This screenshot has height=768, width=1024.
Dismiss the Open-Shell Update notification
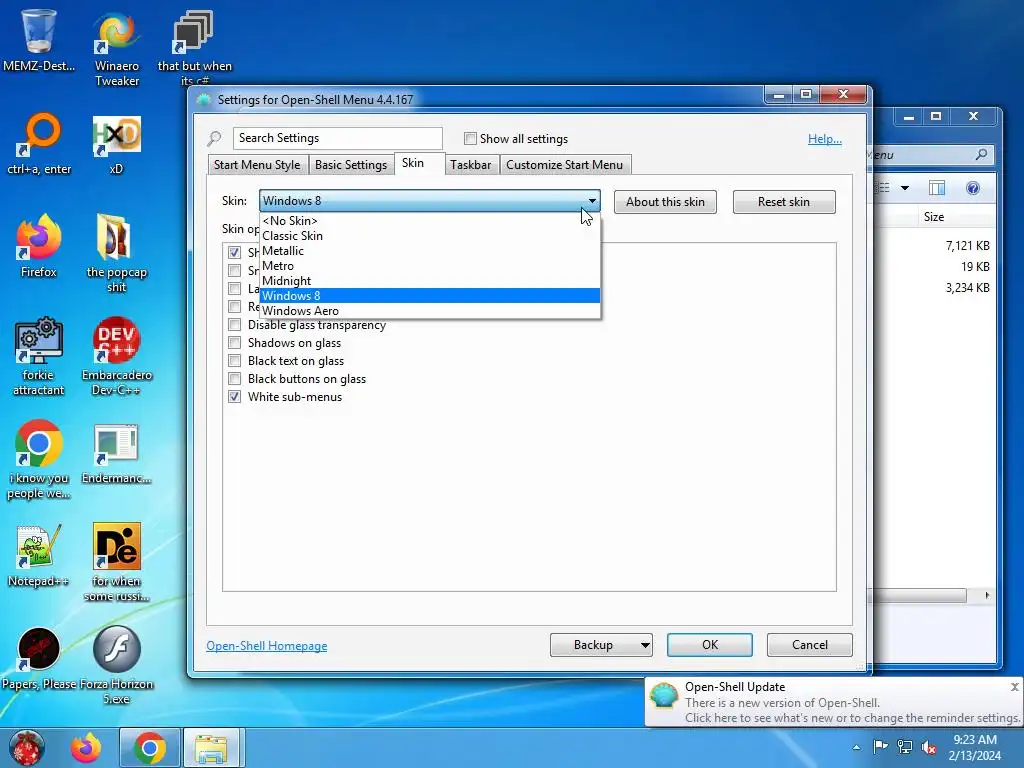(x=1014, y=687)
